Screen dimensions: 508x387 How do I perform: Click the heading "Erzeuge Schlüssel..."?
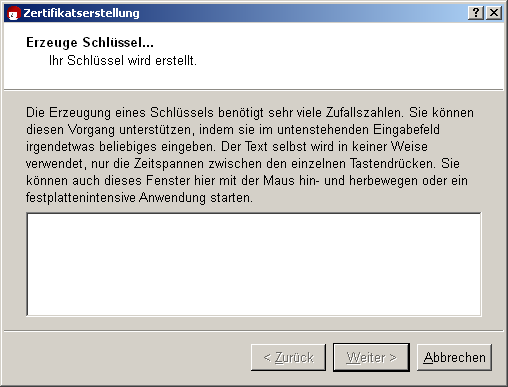pyautogui.click(x=90, y=42)
